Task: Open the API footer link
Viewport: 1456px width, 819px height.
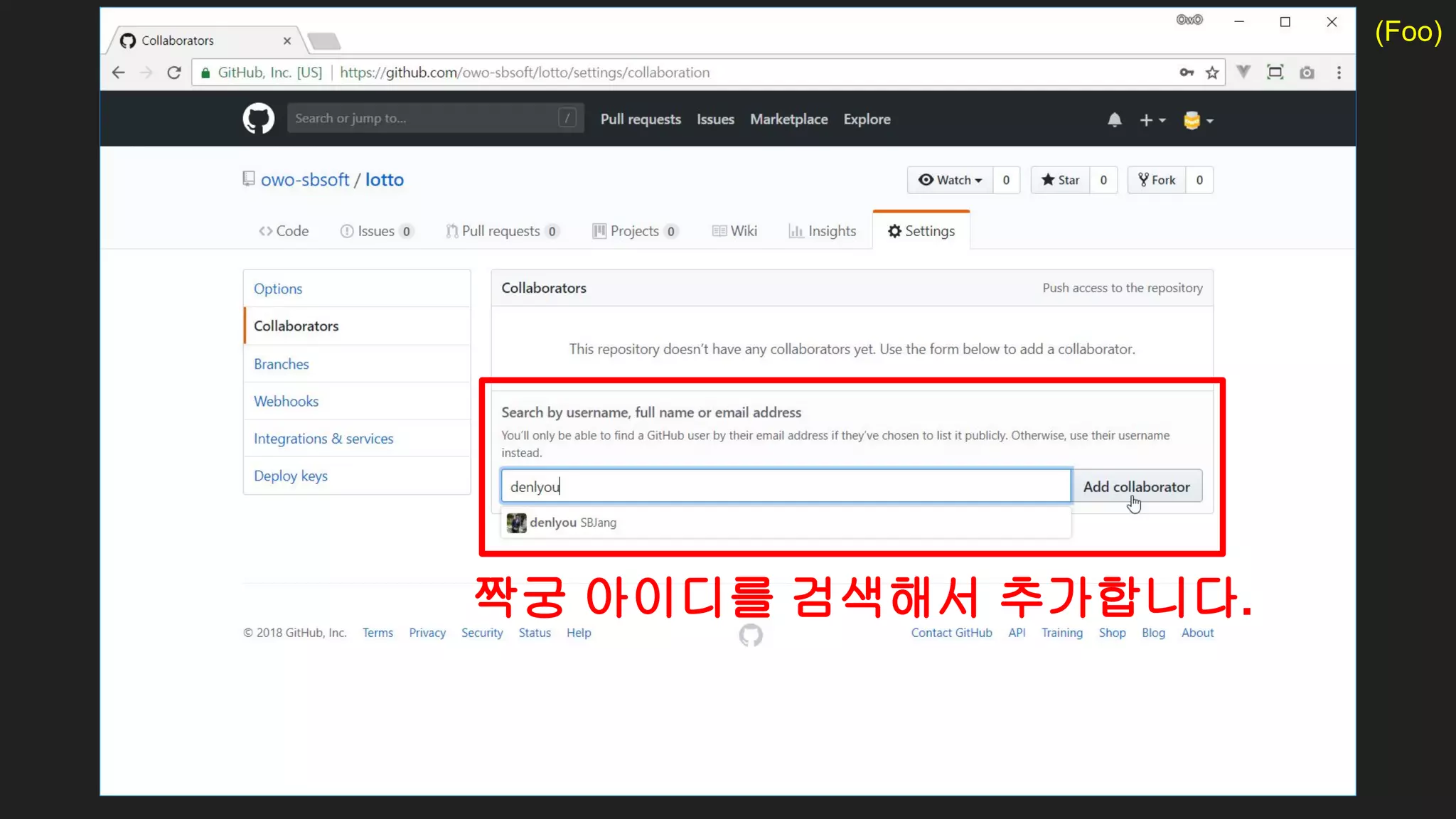Action: [1017, 633]
